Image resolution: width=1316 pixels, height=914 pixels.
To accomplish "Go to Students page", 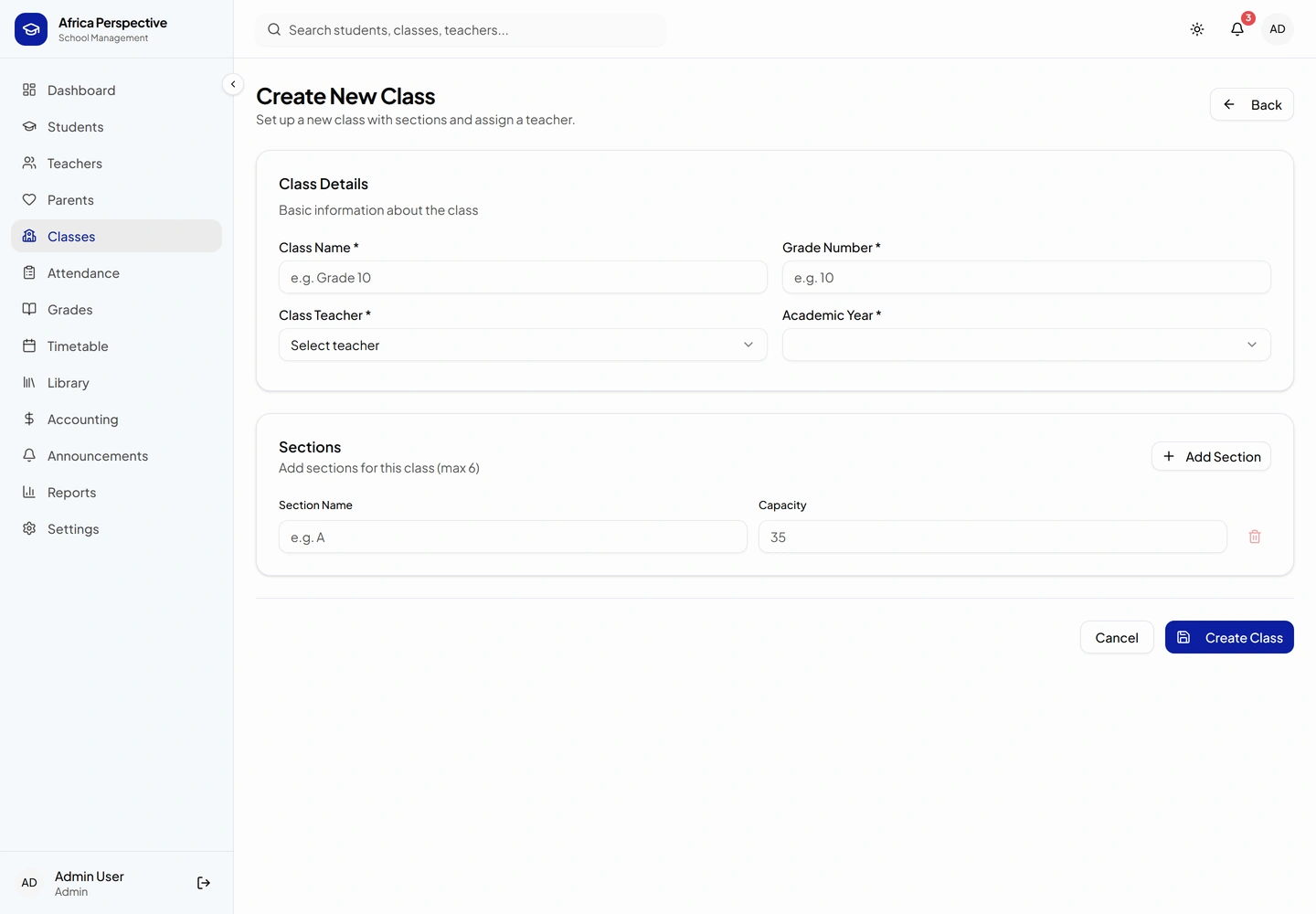I will (x=116, y=126).
